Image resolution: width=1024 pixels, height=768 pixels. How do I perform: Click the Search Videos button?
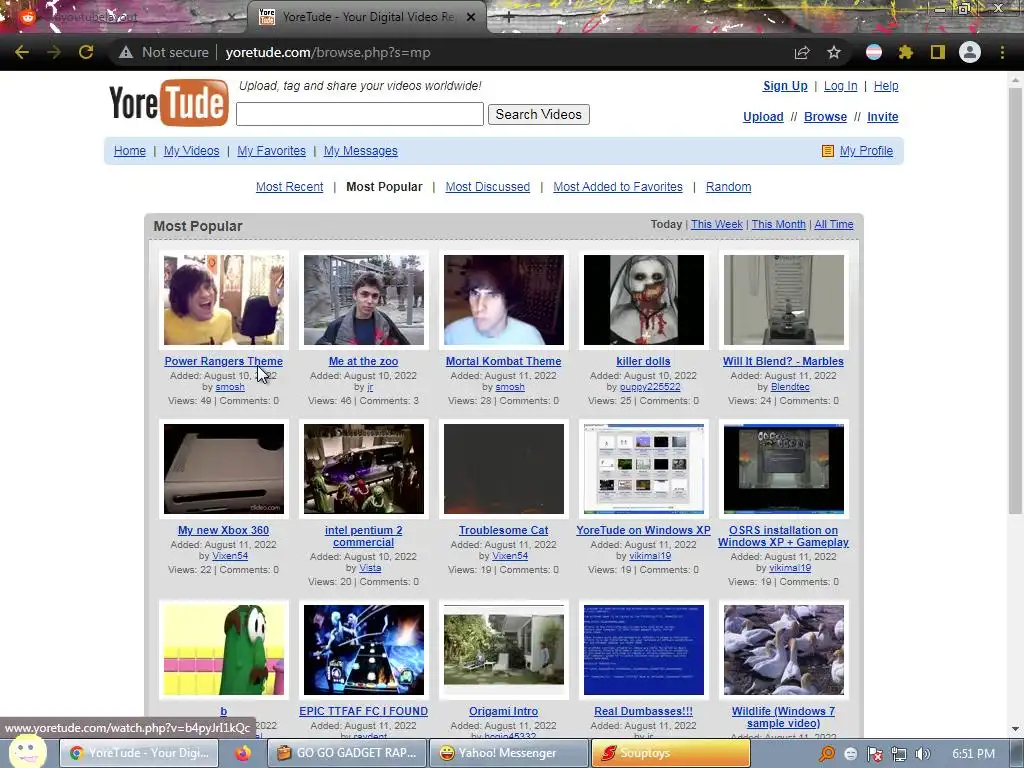(539, 114)
